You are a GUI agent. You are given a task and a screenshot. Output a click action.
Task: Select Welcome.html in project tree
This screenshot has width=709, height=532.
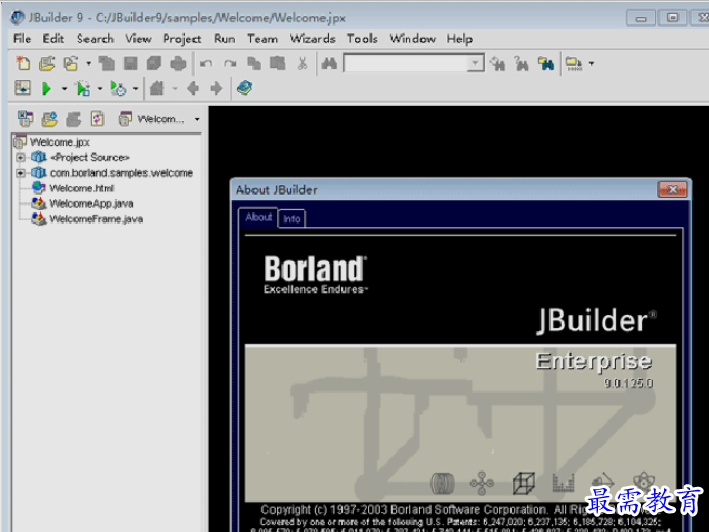[82, 188]
